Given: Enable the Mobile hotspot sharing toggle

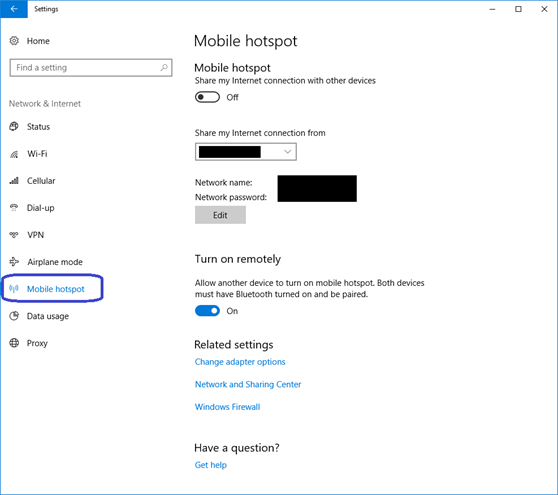Looking at the screenshot, I should point(207,97).
